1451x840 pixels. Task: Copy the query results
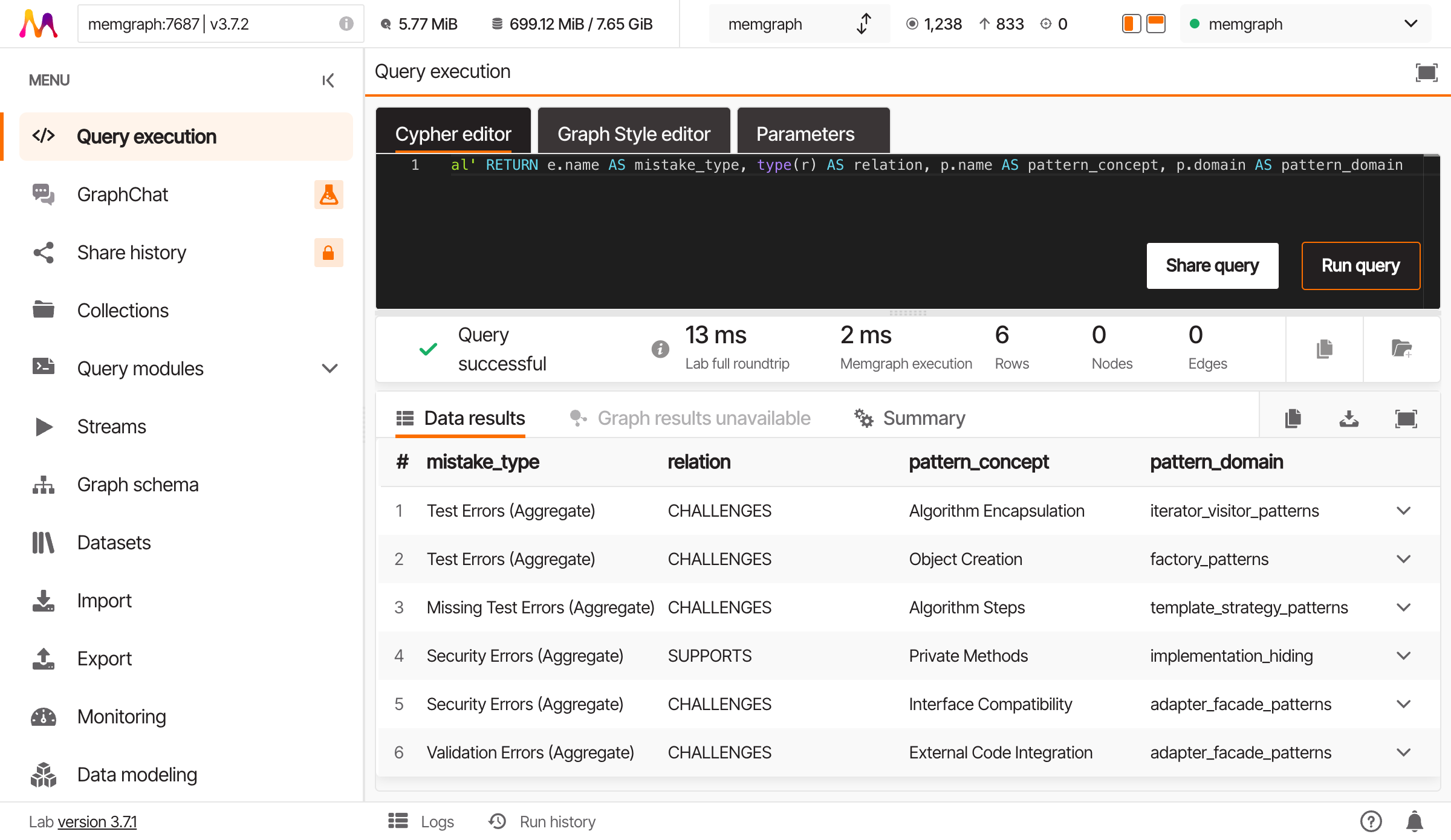click(1293, 418)
